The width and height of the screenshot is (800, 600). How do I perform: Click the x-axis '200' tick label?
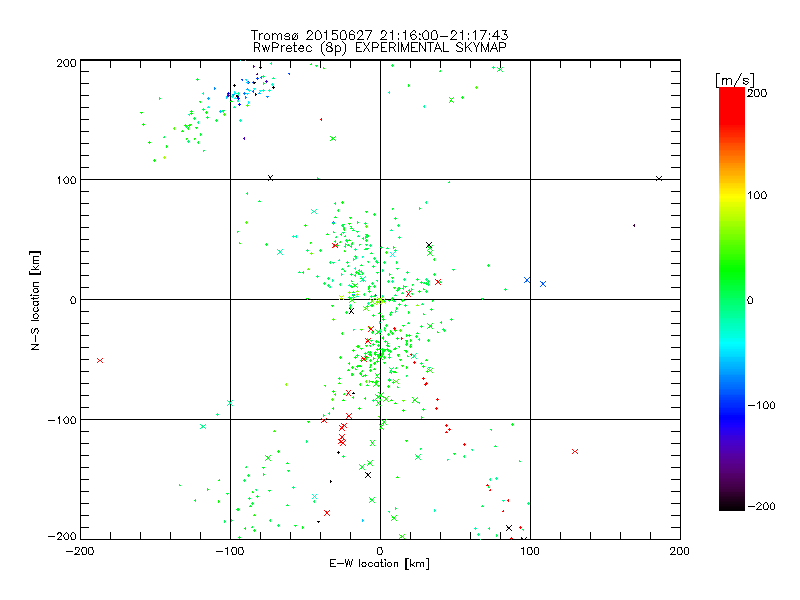pyautogui.click(x=680, y=551)
